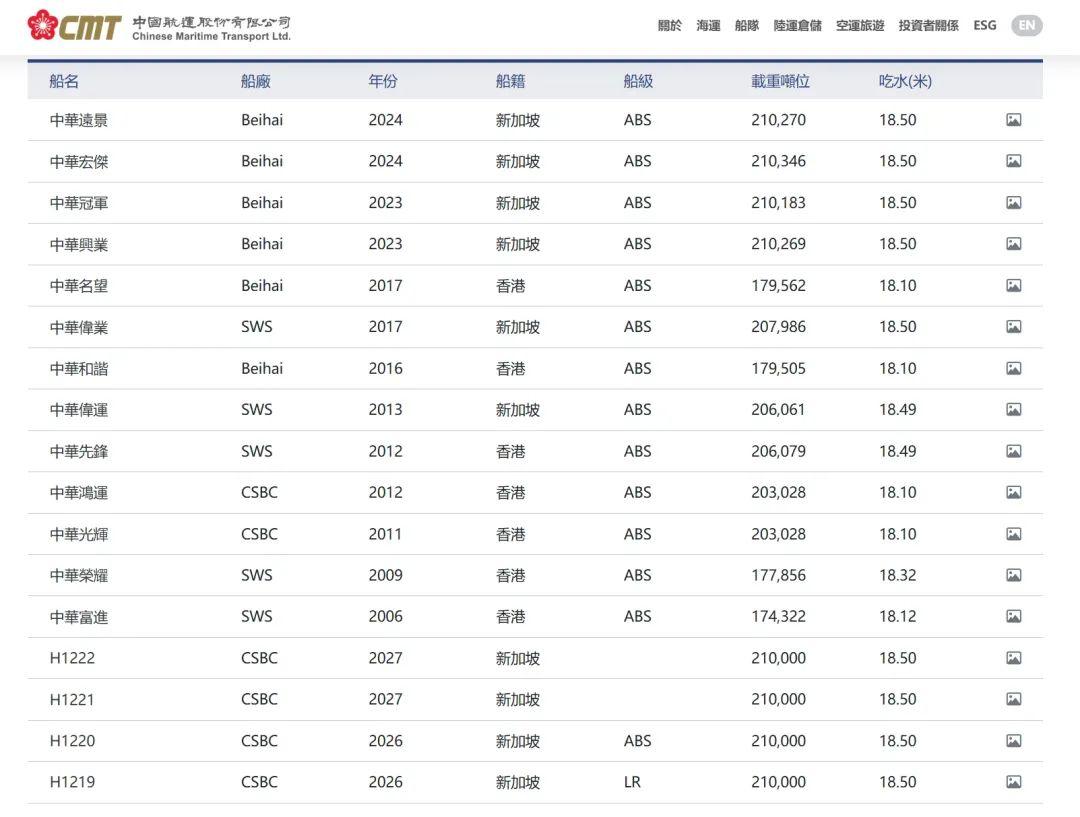Open photo icon for H1222 row
Screen dimensions: 1080x817
[x=1013, y=658]
